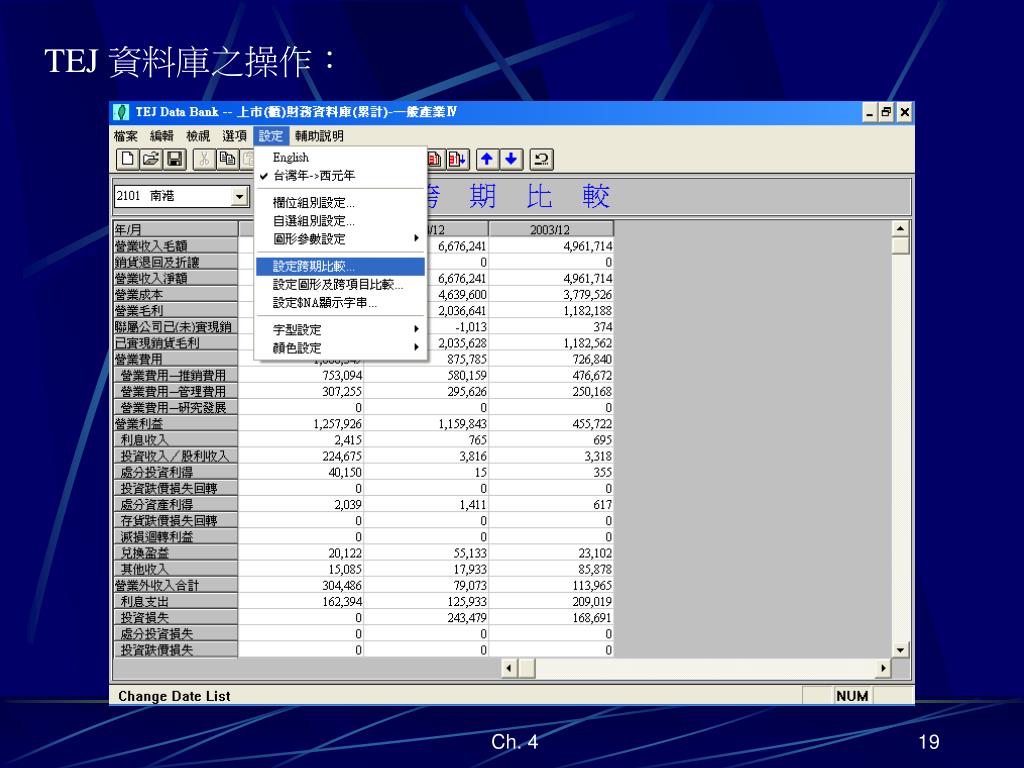Click the horizontal scrollbar left arrow

(x=509, y=668)
